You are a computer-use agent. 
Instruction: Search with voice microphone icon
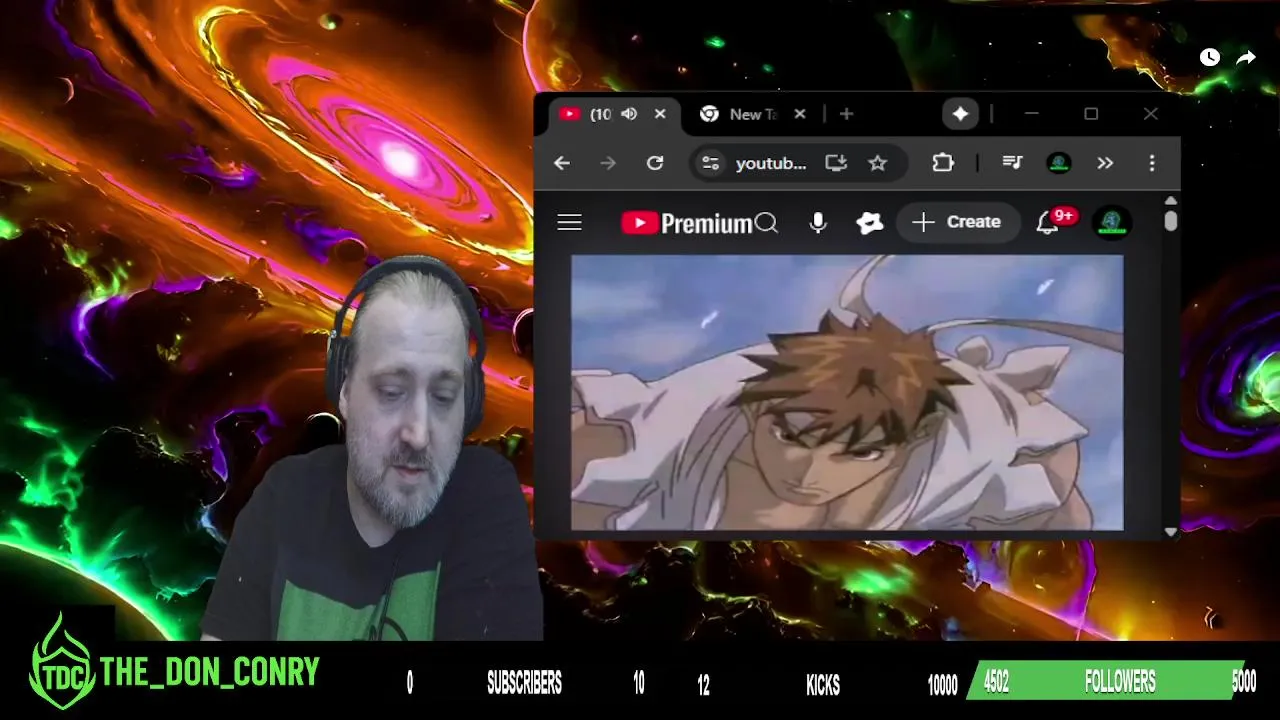(x=818, y=223)
